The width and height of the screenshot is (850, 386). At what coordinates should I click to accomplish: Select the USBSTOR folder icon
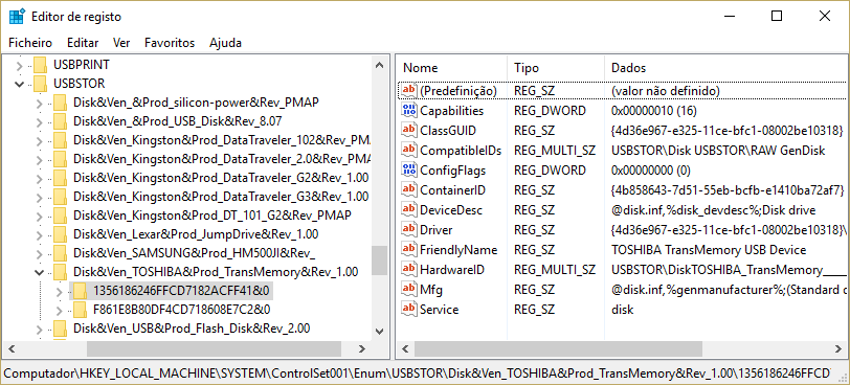(41, 84)
